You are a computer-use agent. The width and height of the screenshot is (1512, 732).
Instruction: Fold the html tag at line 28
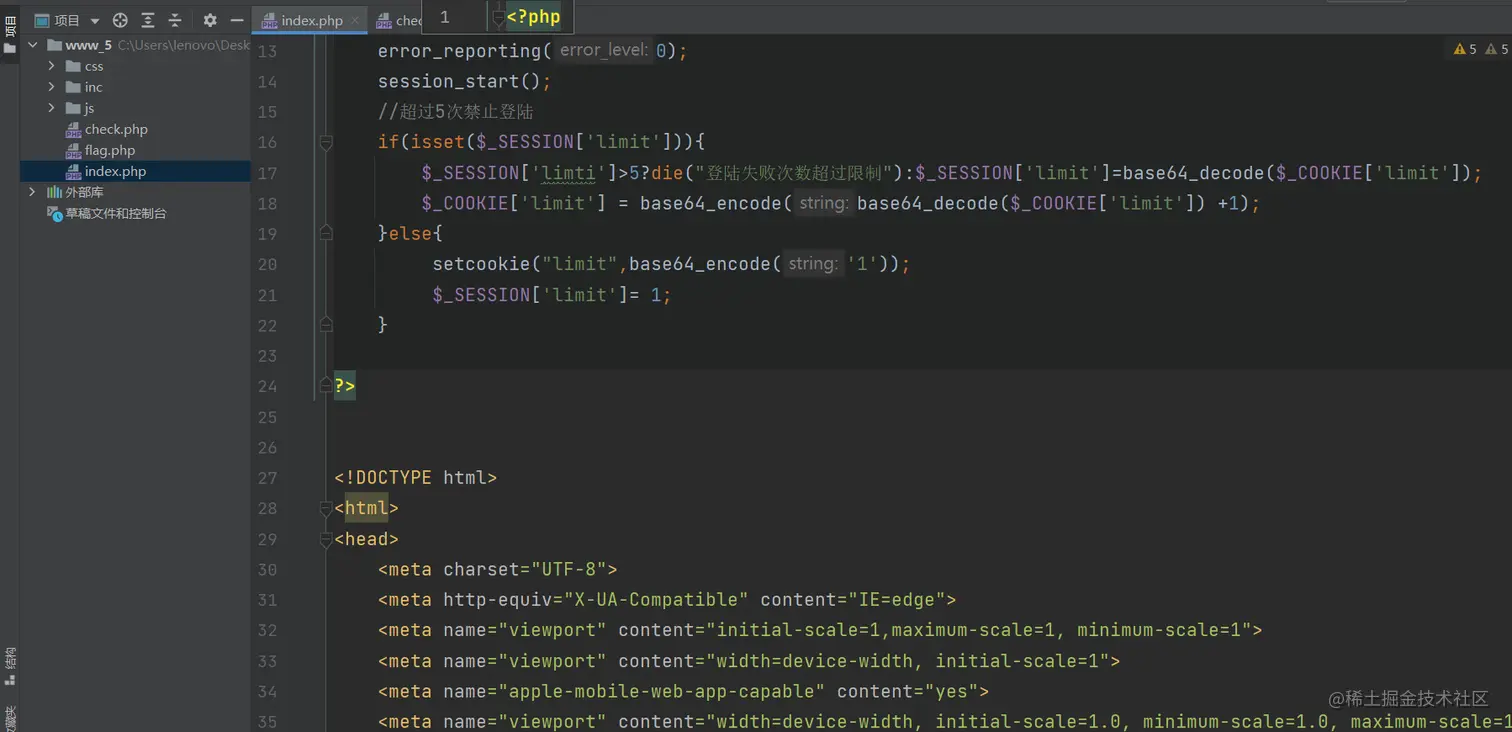(x=325, y=508)
